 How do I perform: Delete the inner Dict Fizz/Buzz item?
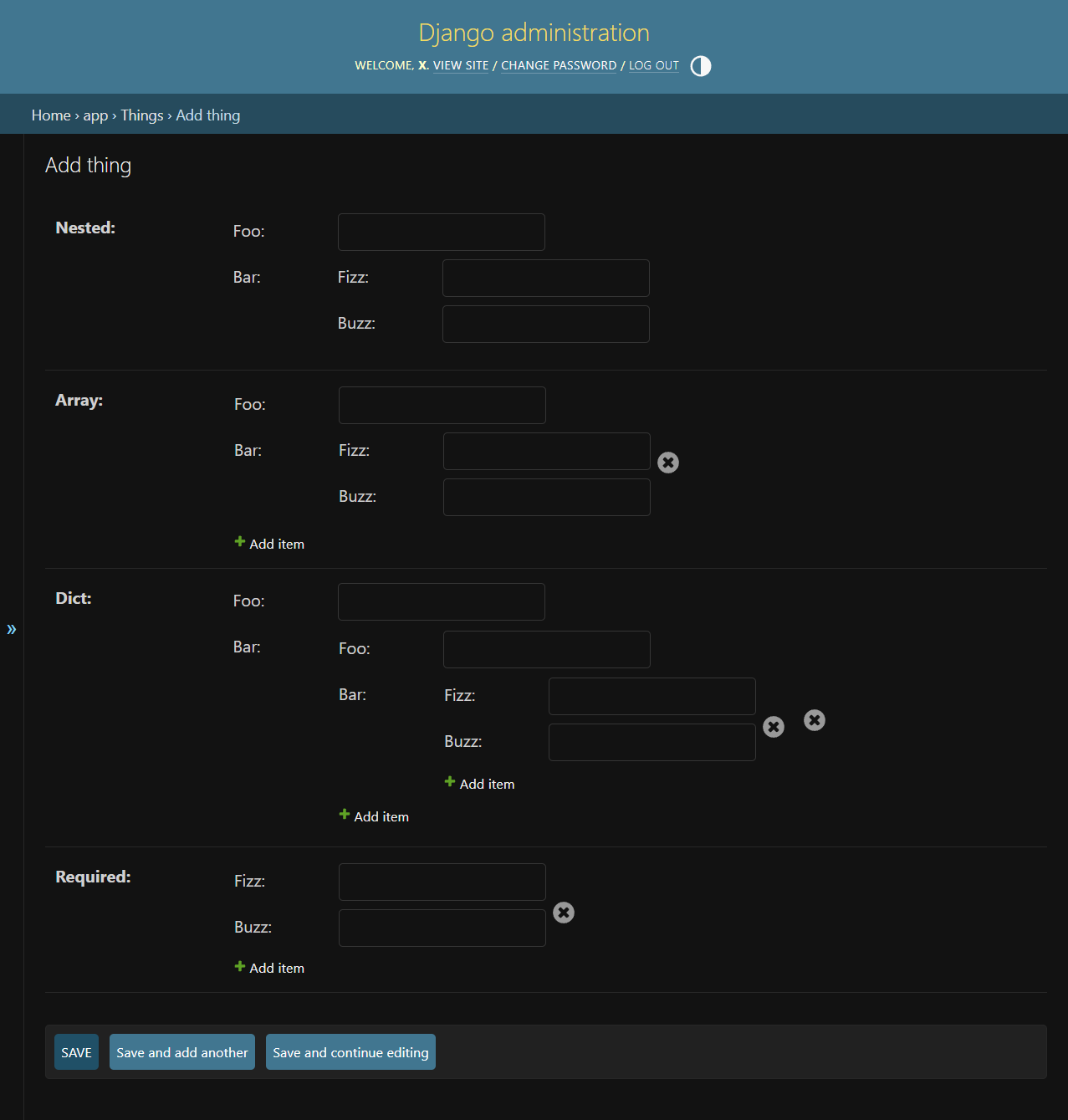click(x=774, y=727)
